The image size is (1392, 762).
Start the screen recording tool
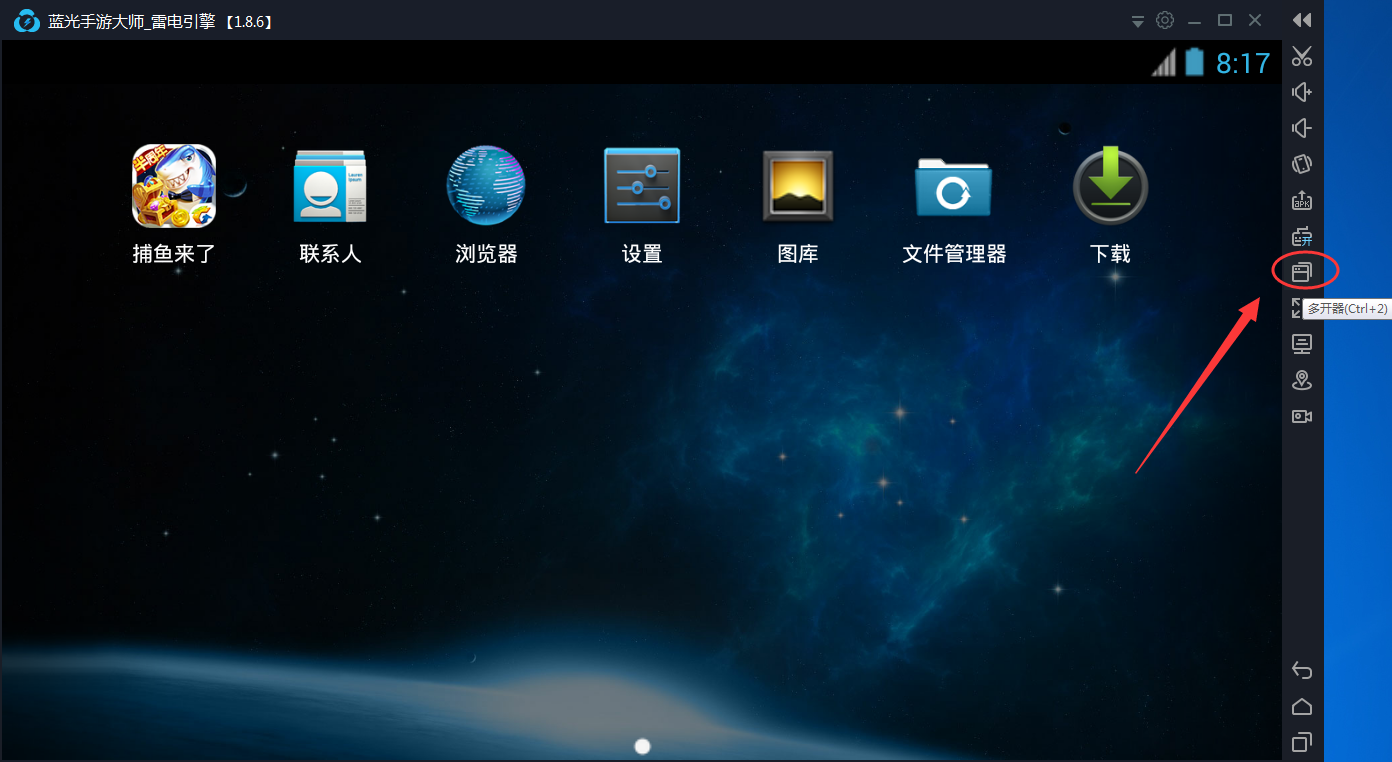click(x=1302, y=416)
